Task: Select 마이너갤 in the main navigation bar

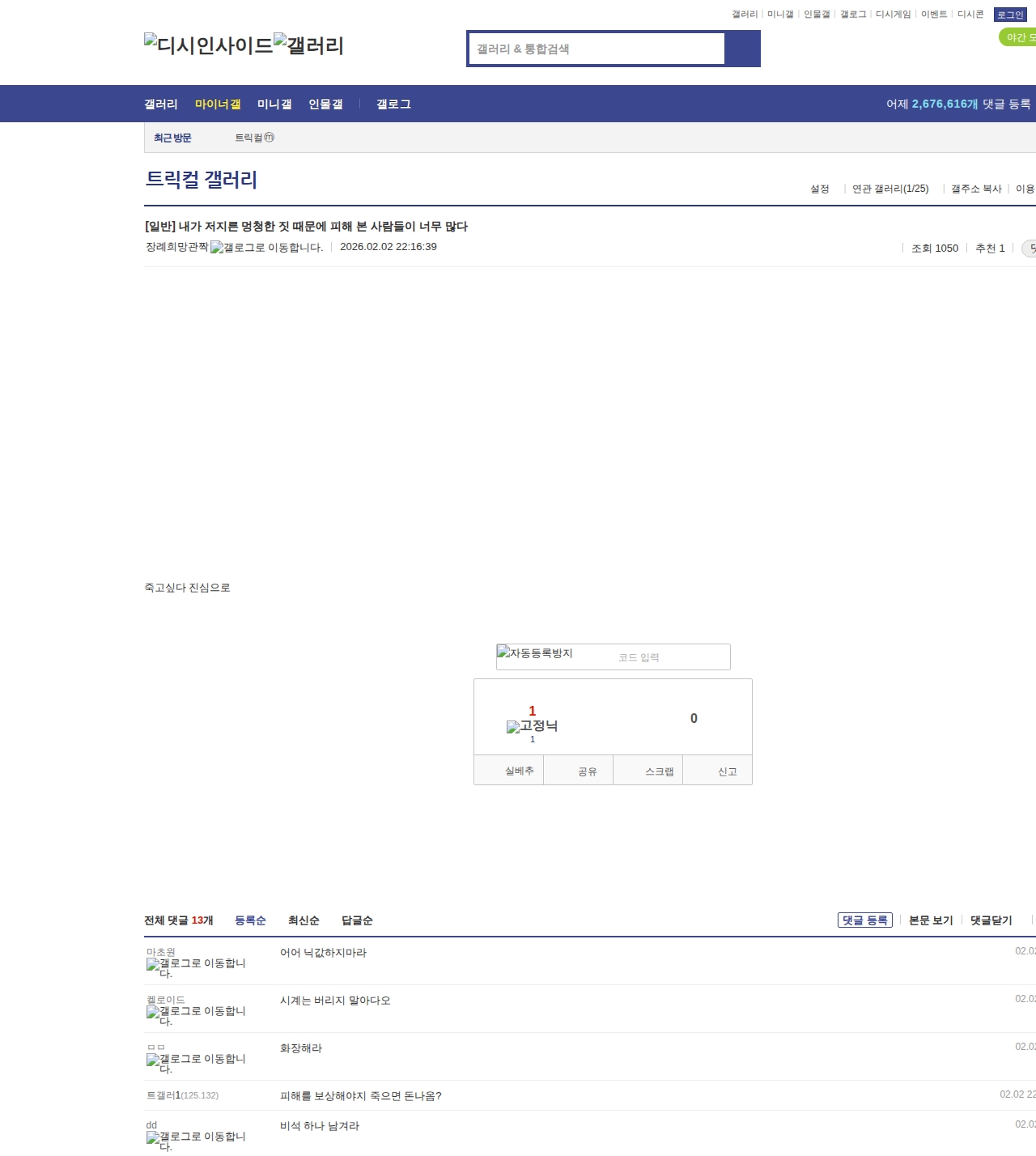Action: (218, 104)
